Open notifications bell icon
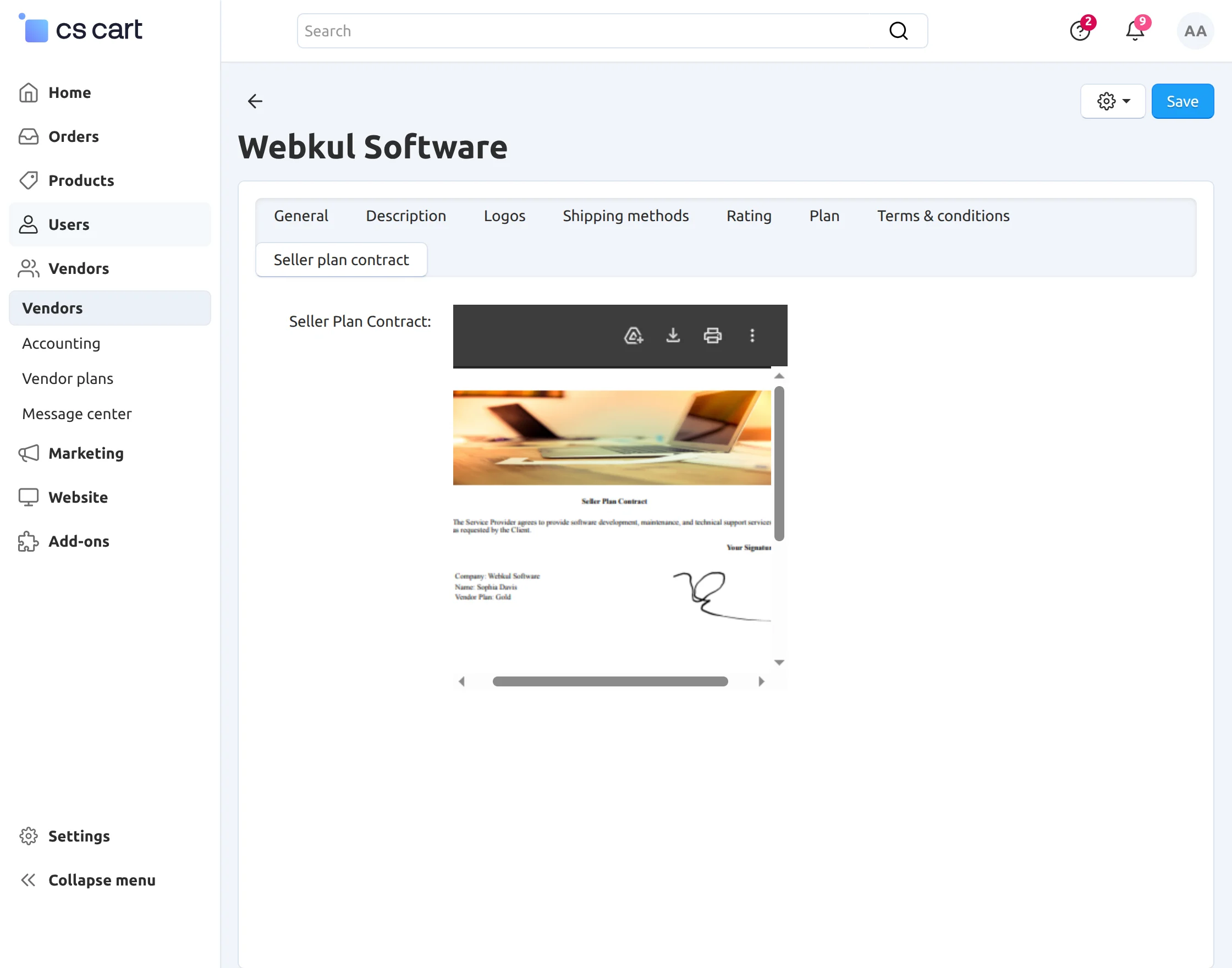 (x=1135, y=31)
